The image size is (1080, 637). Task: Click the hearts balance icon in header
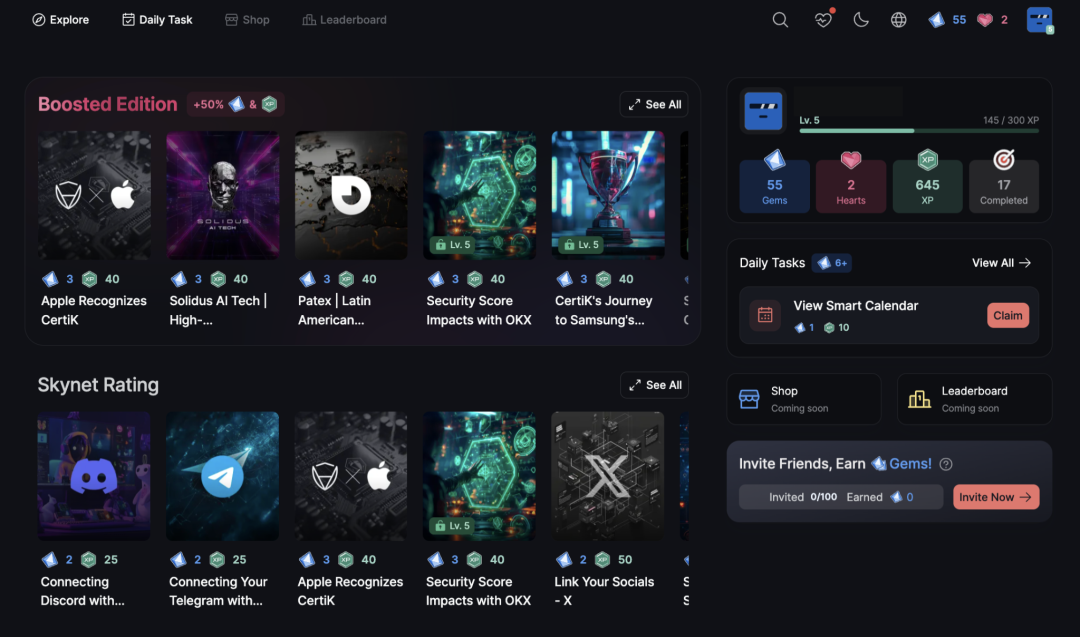[985, 20]
